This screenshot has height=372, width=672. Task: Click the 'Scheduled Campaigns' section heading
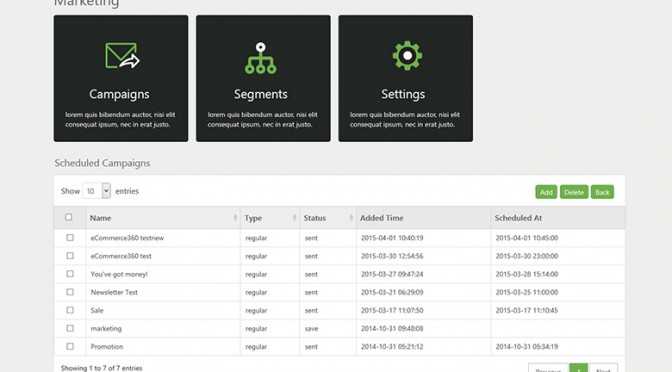[102, 163]
